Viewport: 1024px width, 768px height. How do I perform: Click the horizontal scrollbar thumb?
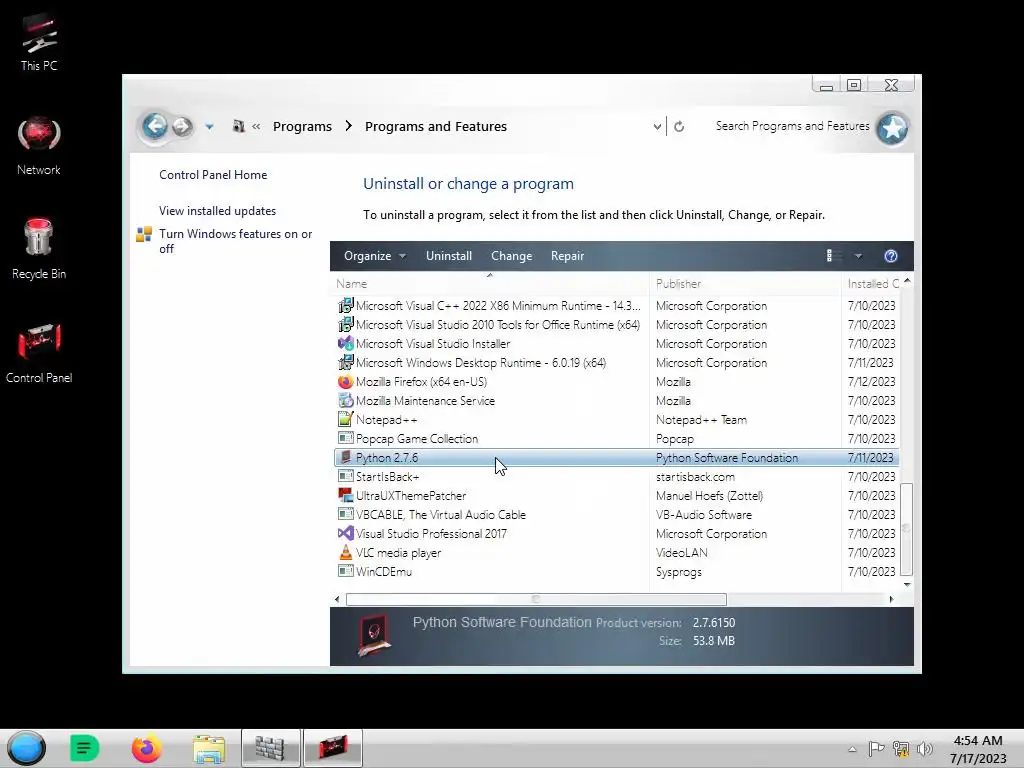[536, 599]
